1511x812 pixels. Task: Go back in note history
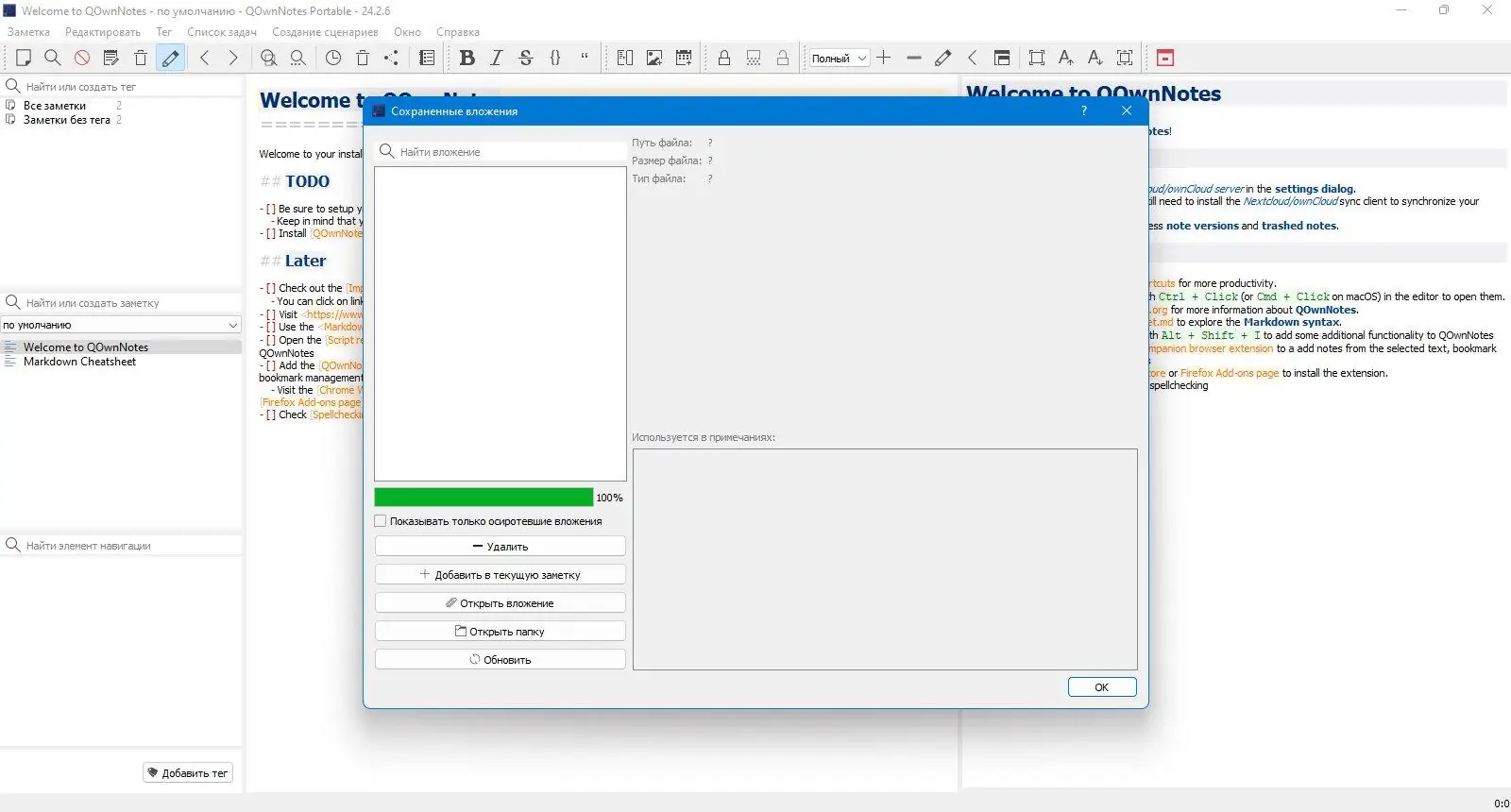204,58
